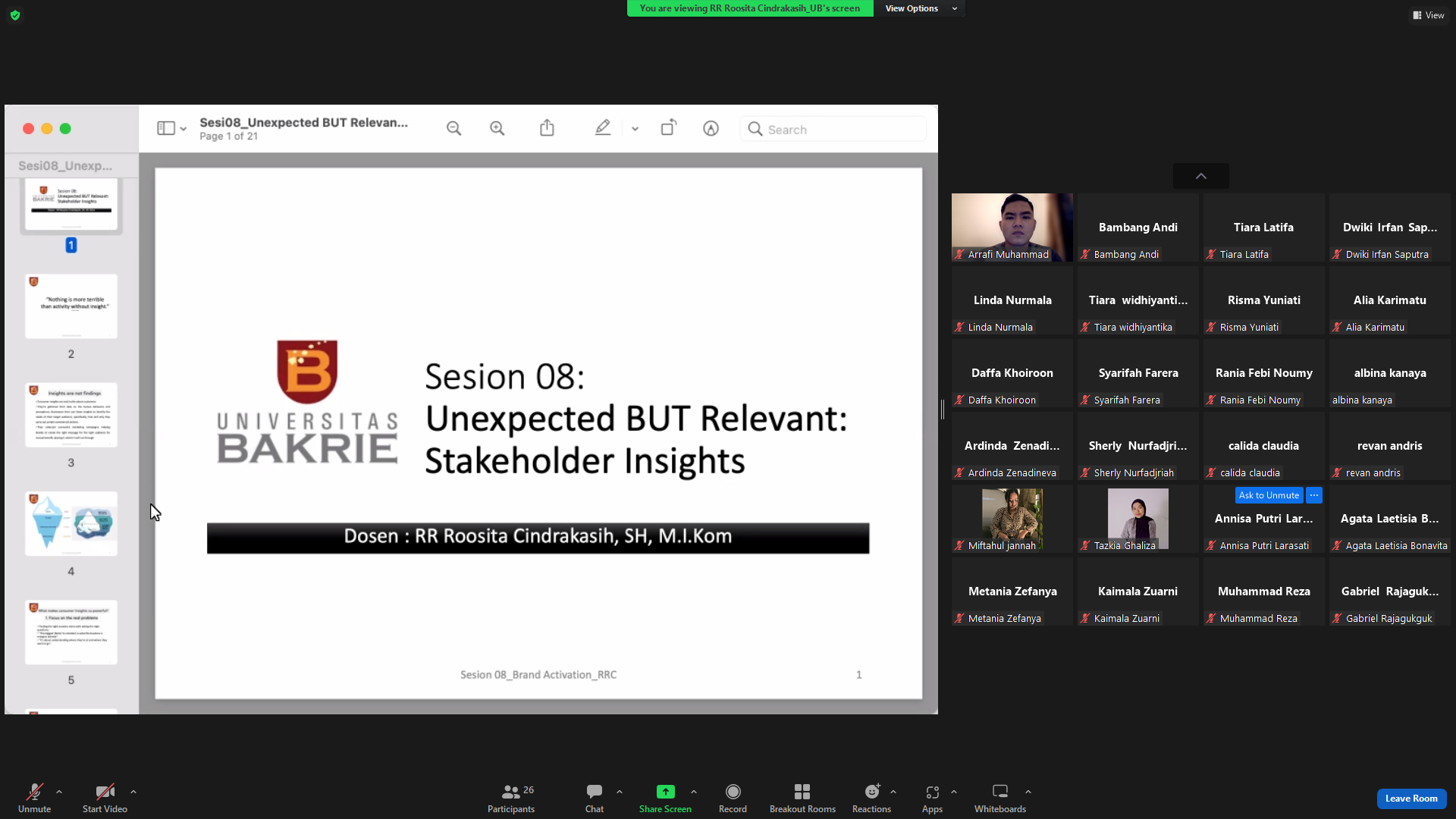Click the Kaimala Zuarni participant tile
This screenshot has width=1456, height=819.
tap(1138, 591)
